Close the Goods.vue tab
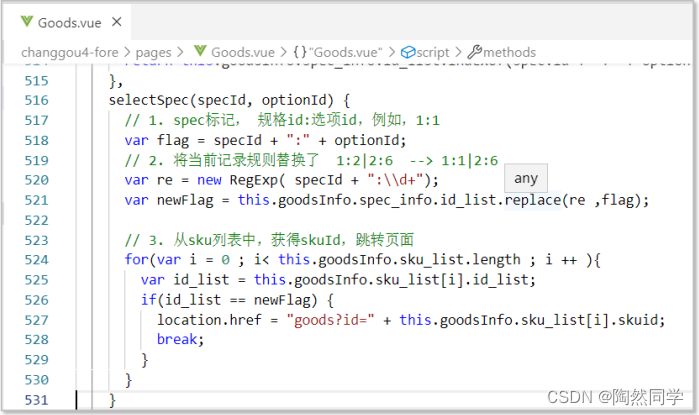Screen dimensions: 699x415 click(x=117, y=22)
